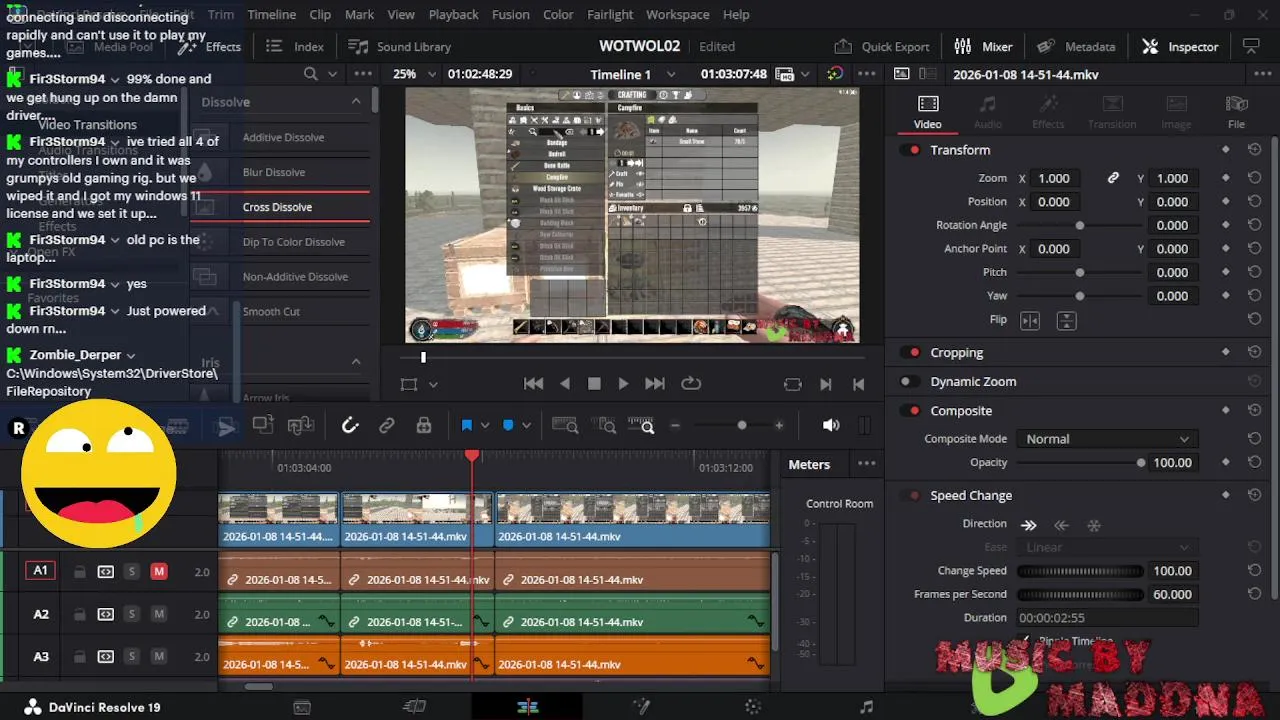Viewport: 1280px width, 720px height.
Task: Click the timeline zoom out minus icon
Action: point(675,426)
